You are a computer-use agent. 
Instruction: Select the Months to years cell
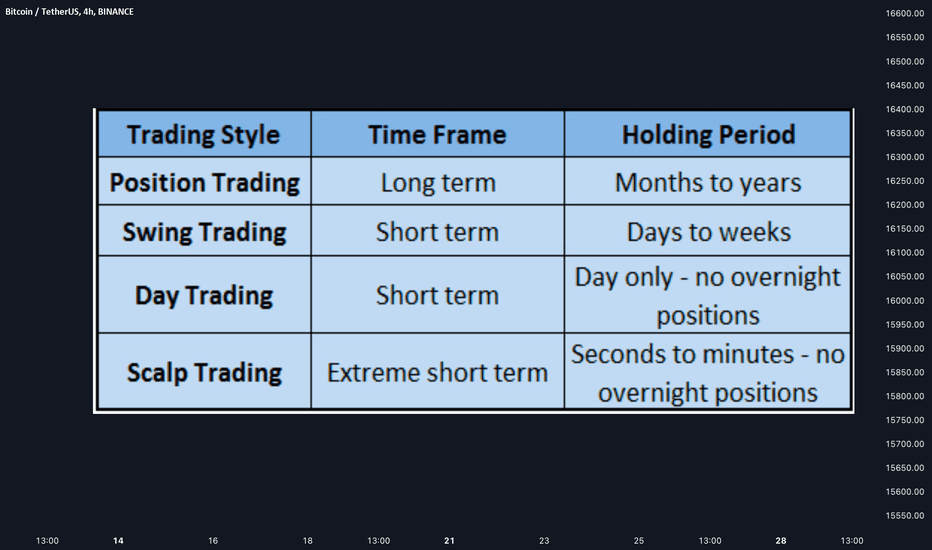(x=708, y=181)
